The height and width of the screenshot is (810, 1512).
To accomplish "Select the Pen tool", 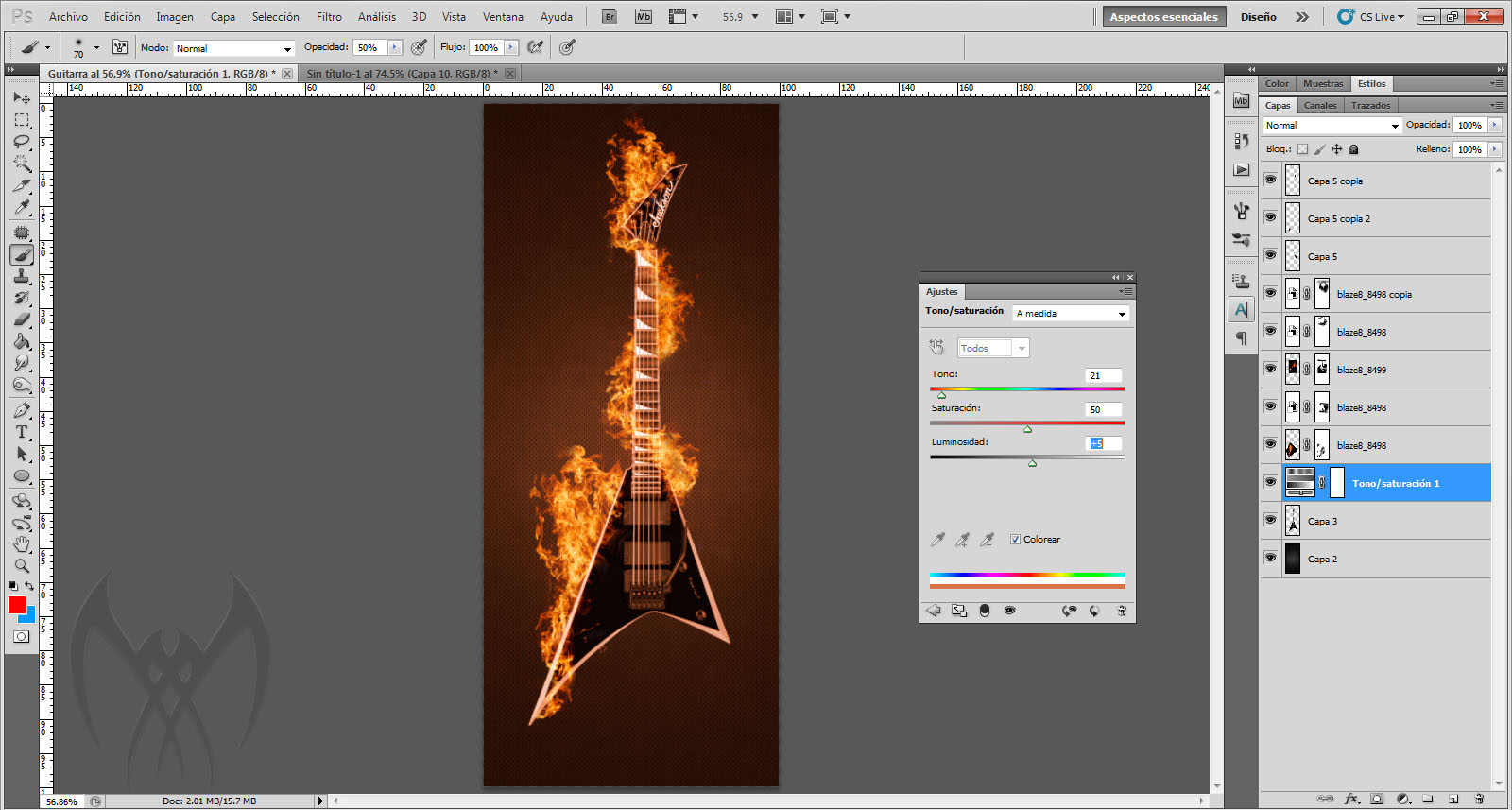I will point(22,410).
